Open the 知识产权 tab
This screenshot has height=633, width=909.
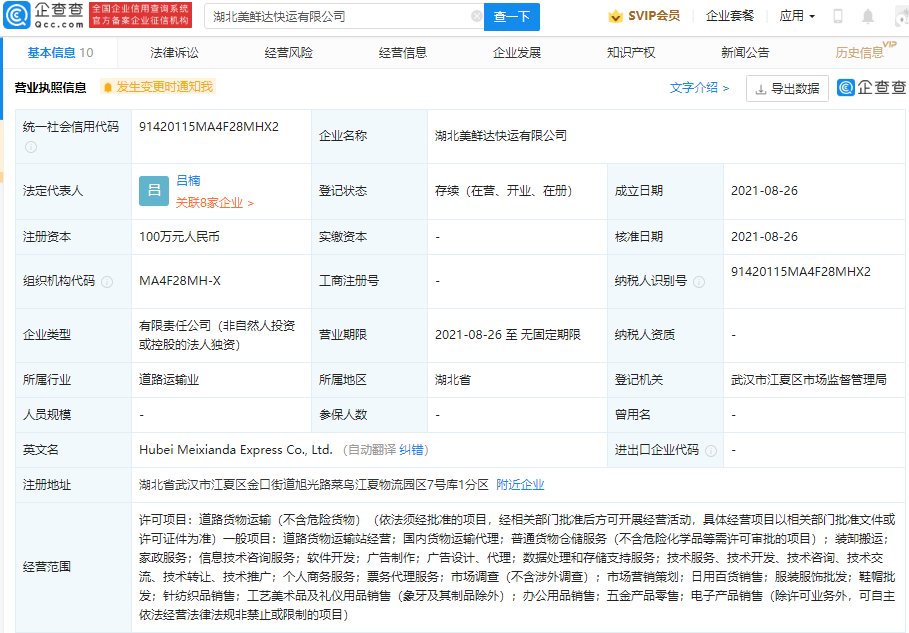631,53
